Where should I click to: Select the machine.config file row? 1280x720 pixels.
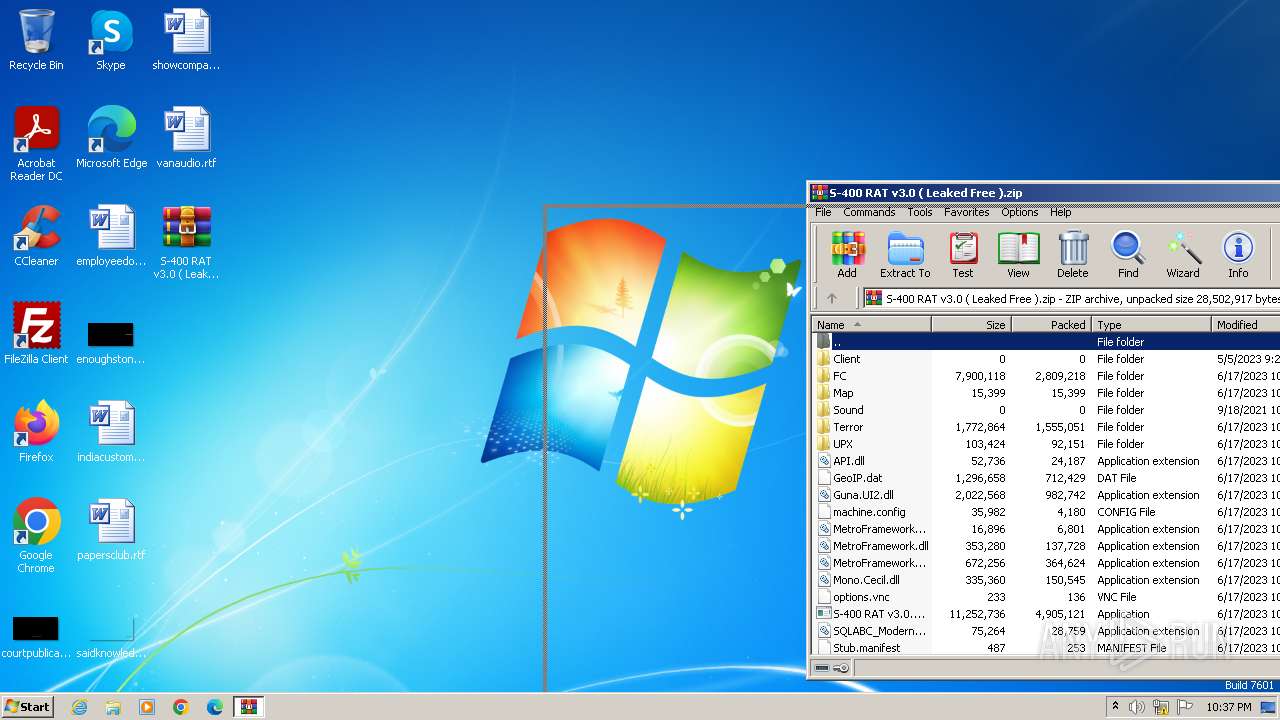click(1046, 512)
